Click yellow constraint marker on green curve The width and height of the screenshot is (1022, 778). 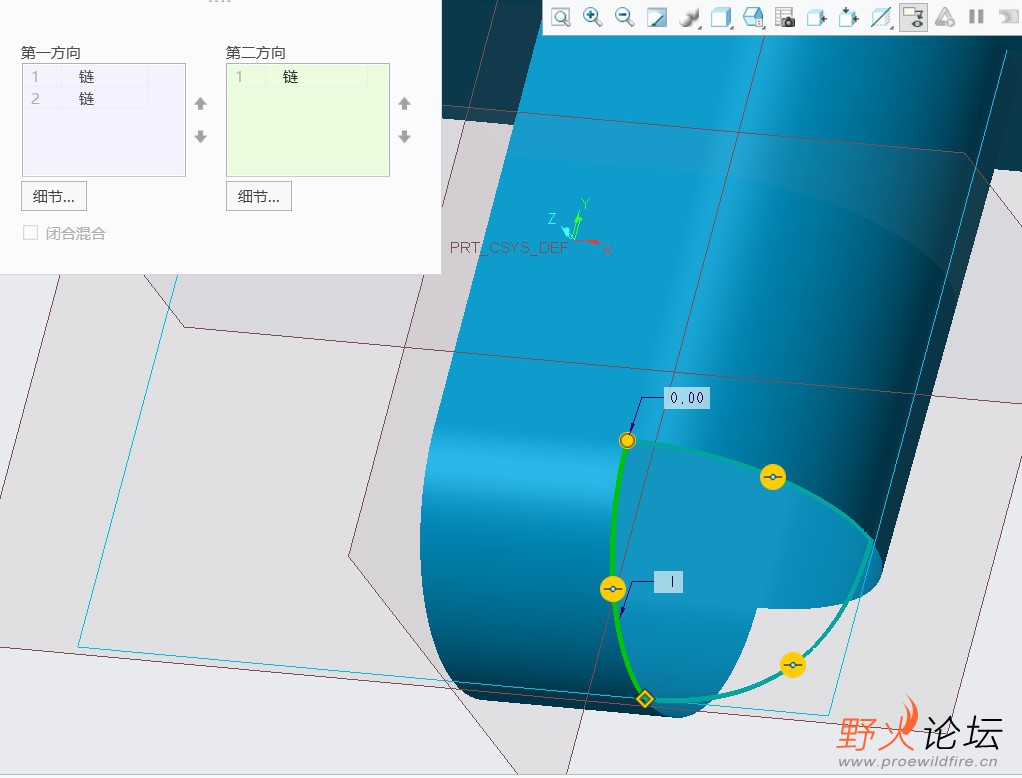tap(612, 589)
